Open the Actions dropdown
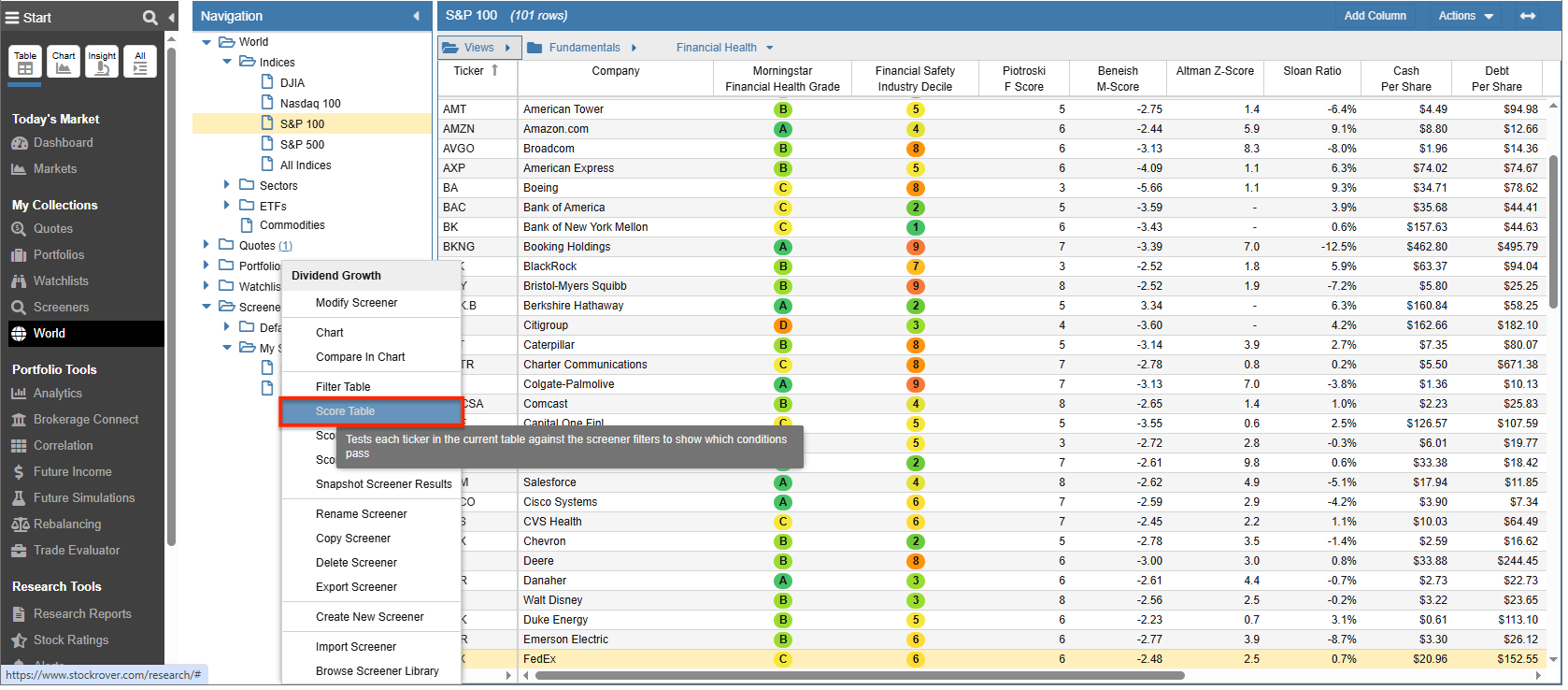The image size is (1568, 690). (1465, 16)
